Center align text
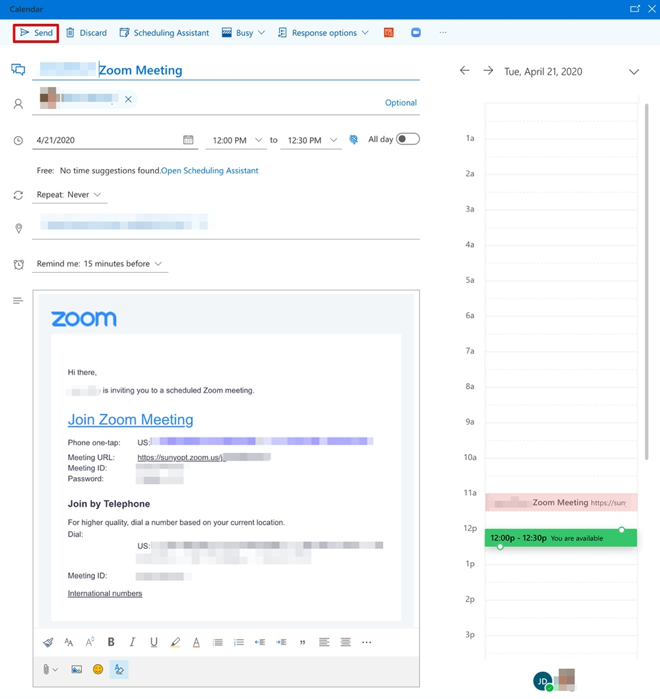The image size is (660, 699). pyautogui.click(x=345, y=642)
